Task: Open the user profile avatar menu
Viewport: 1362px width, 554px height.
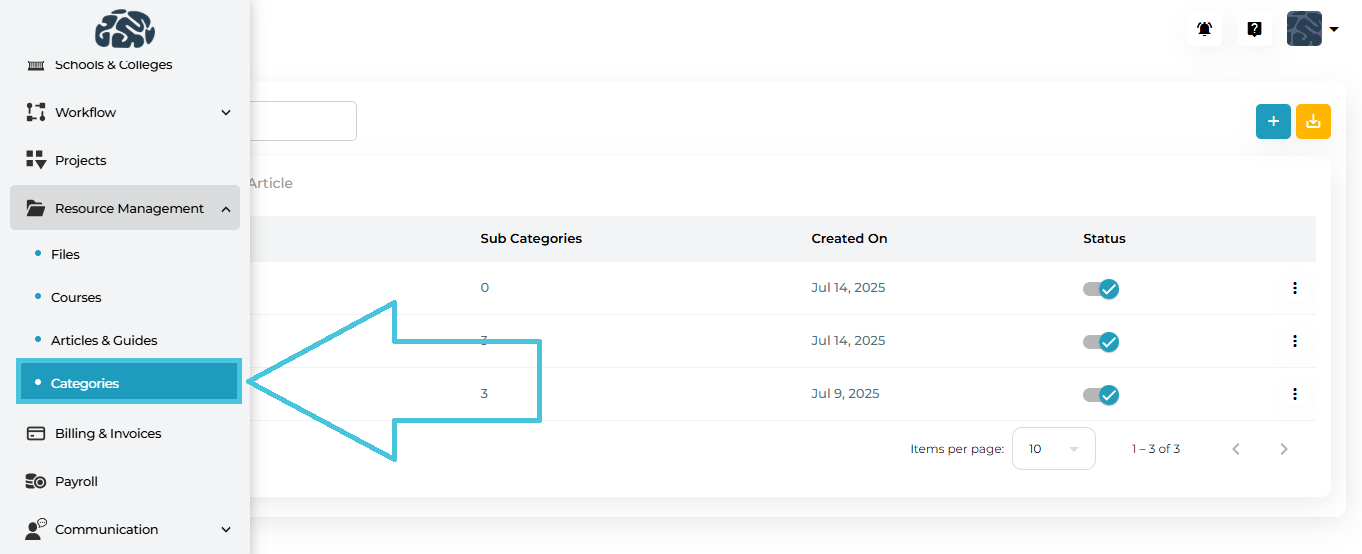Action: pyautogui.click(x=1311, y=29)
